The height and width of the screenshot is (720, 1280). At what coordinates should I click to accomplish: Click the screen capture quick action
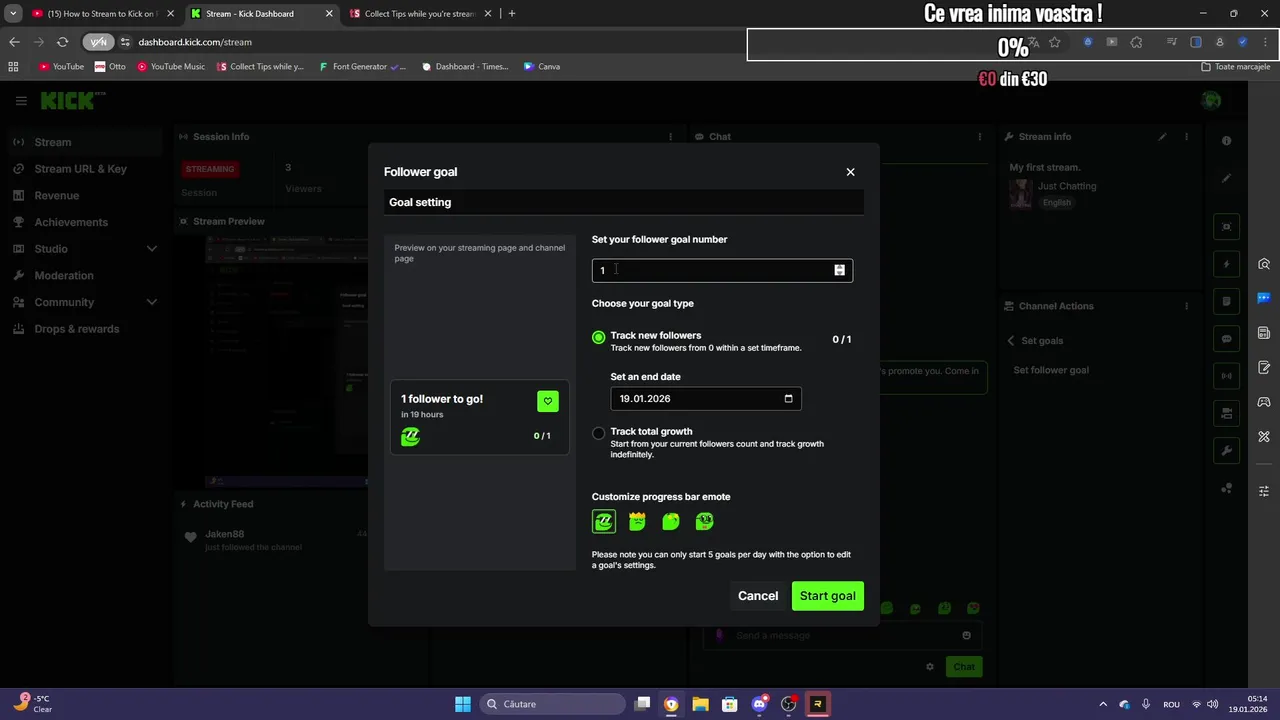coord(1227,227)
